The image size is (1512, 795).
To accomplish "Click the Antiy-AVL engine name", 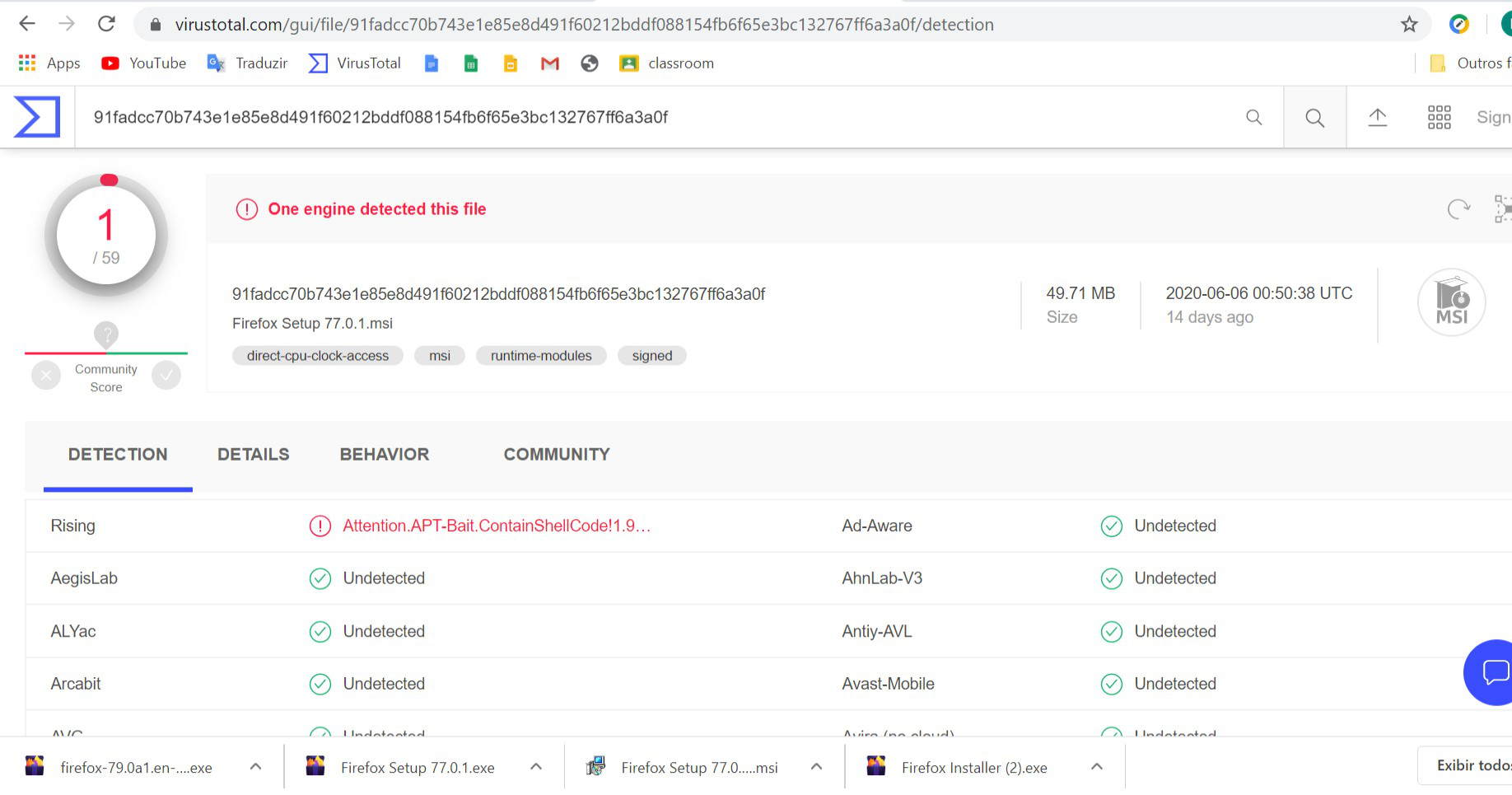I will [x=877, y=631].
